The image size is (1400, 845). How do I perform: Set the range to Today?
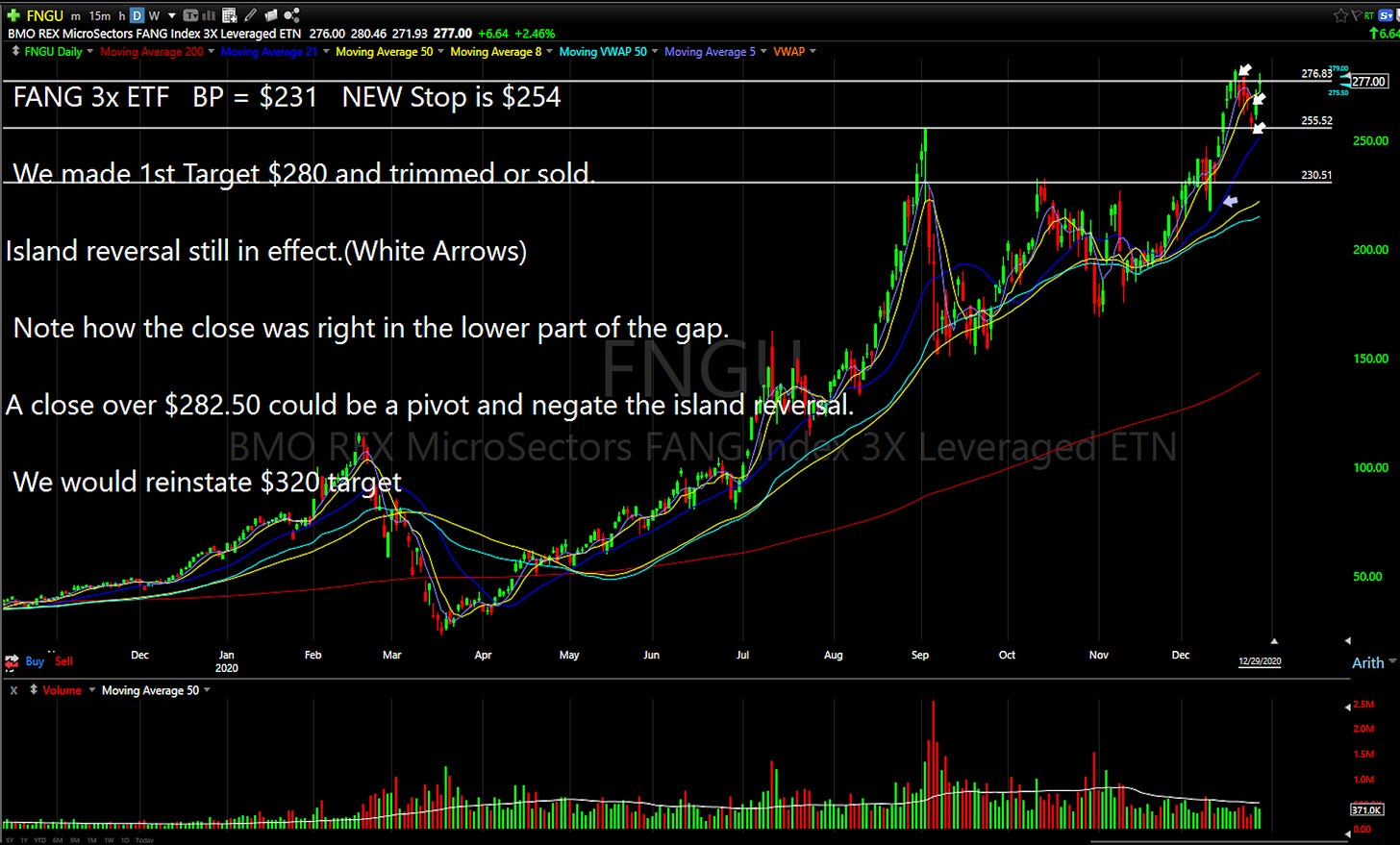[x=144, y=840]
